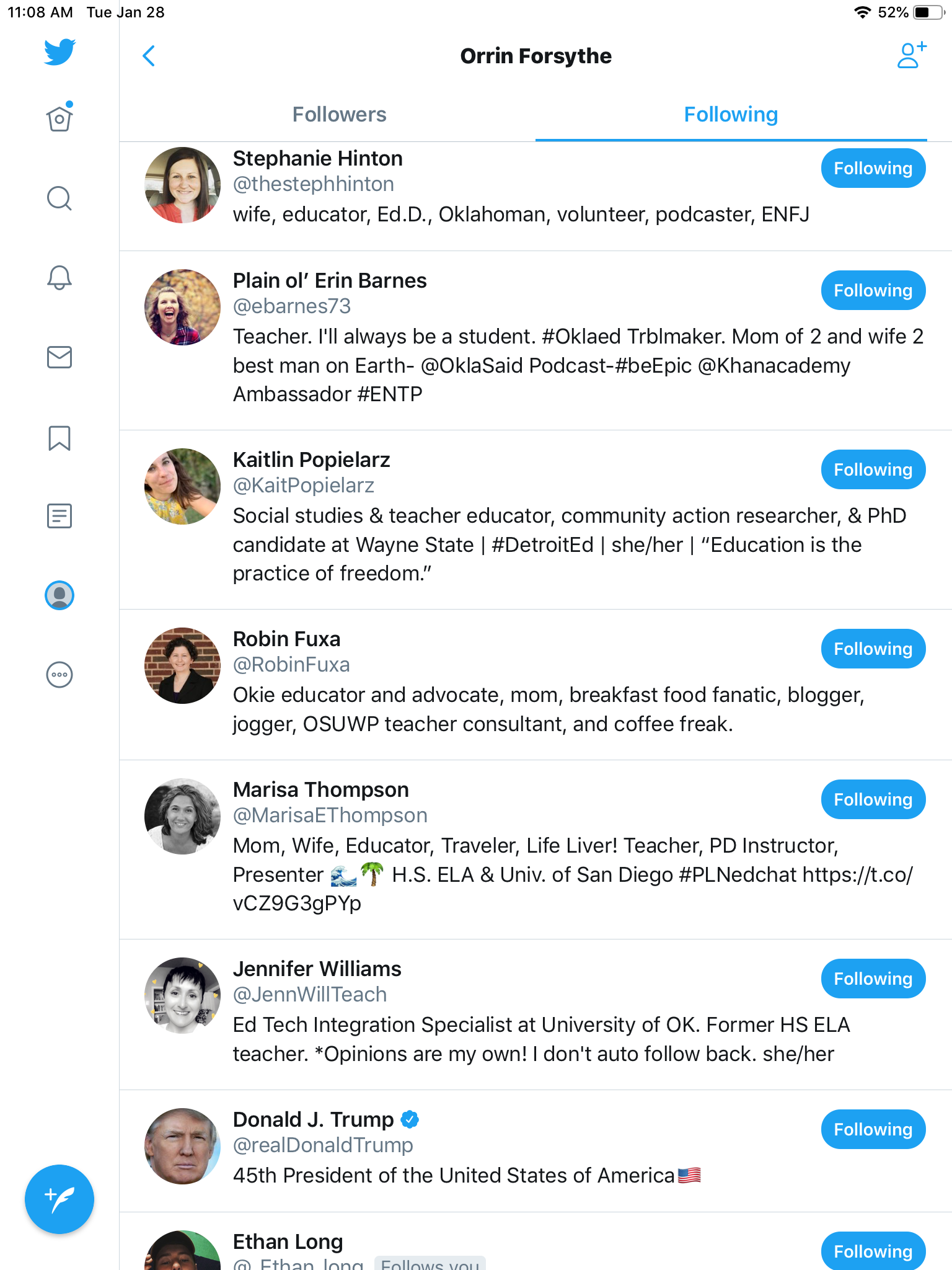Viewport: 952px width, 1270px height.
Task: Open the @OklaSaid mention link
Action: click(x=472, y=366)
